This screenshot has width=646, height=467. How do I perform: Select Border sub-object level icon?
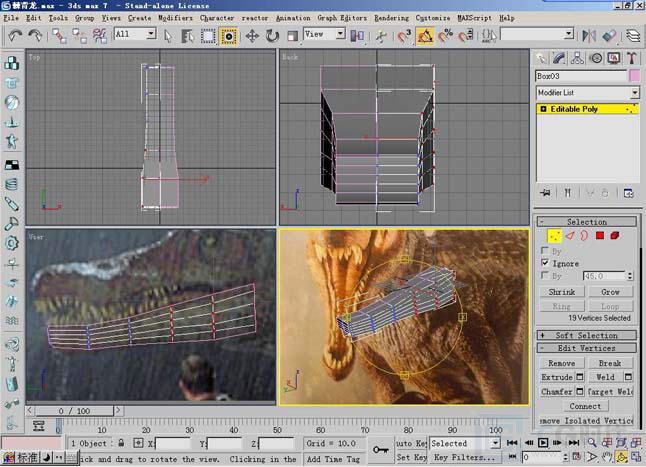coord(585,236)
